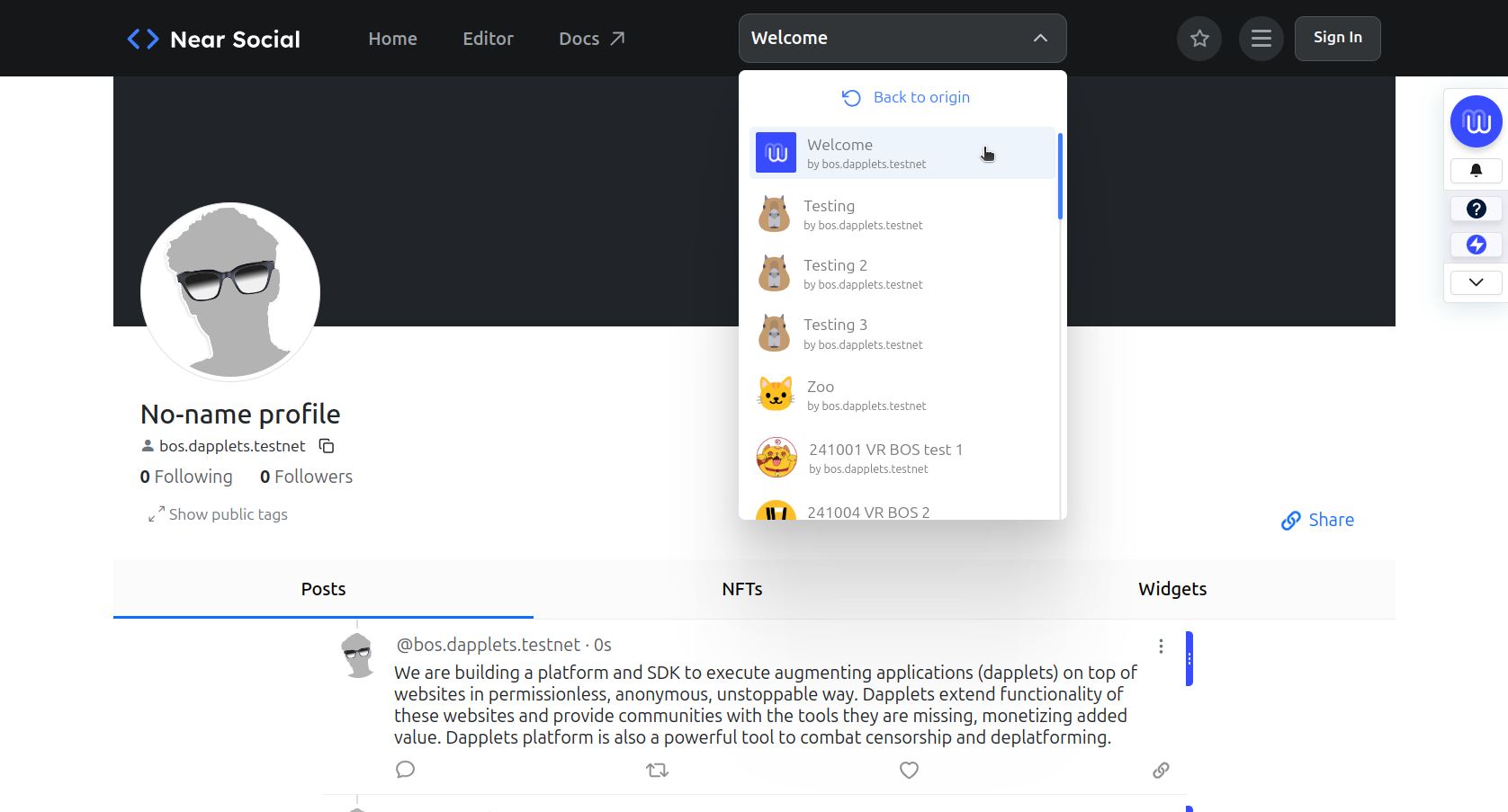The image size is (1508, 812).
Task: Open the Dapplets extension icon in sidebar
Action: [1476, 121]
